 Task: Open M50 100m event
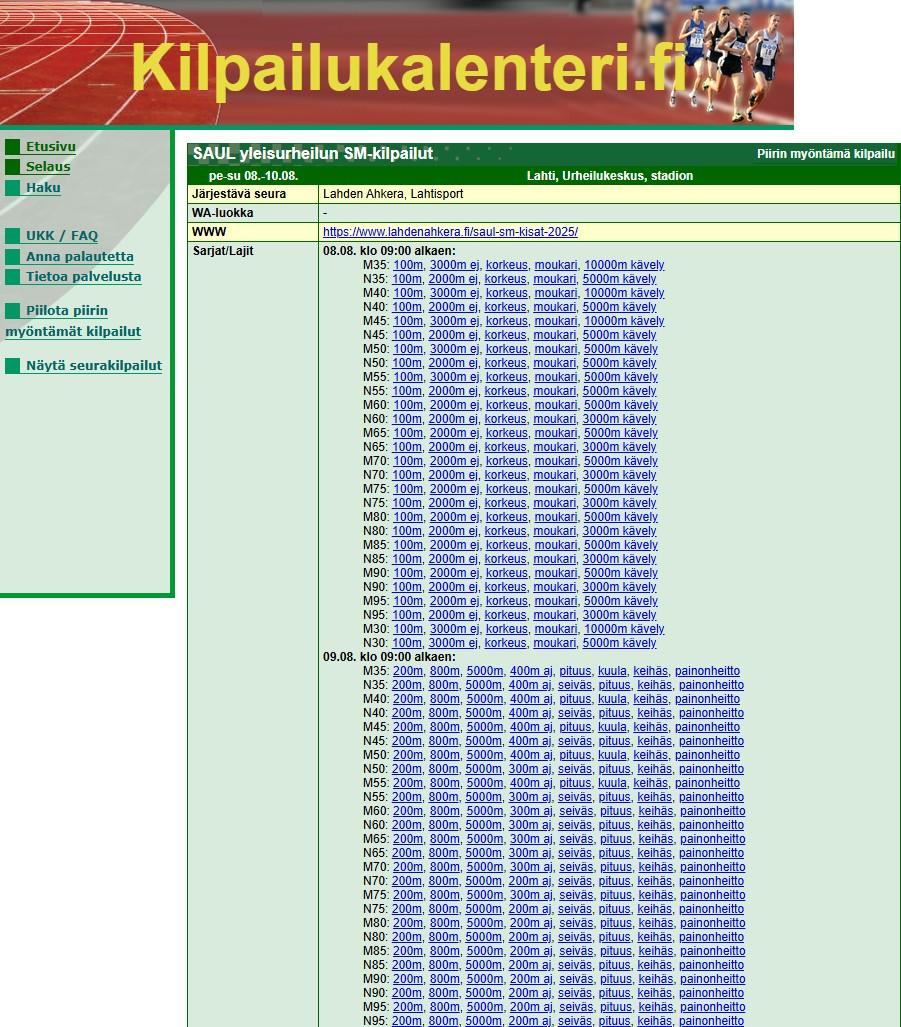[x=408, y=349]
